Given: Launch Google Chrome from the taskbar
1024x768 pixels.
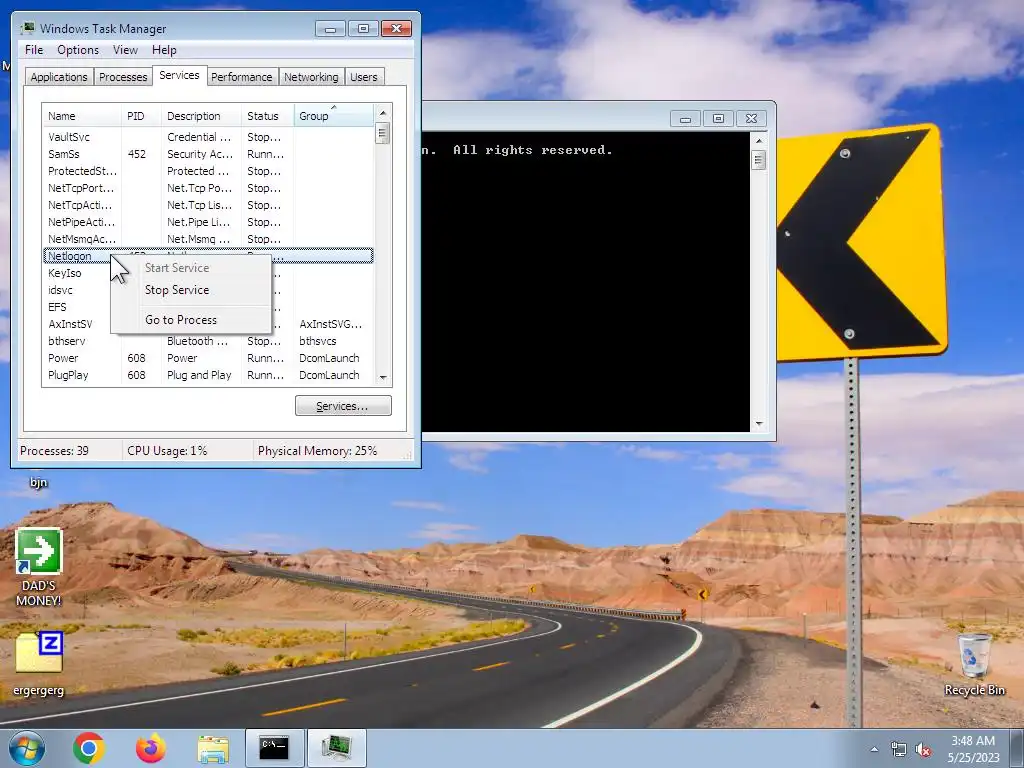Looking at the screenshot, I should [x=89, y=748].
